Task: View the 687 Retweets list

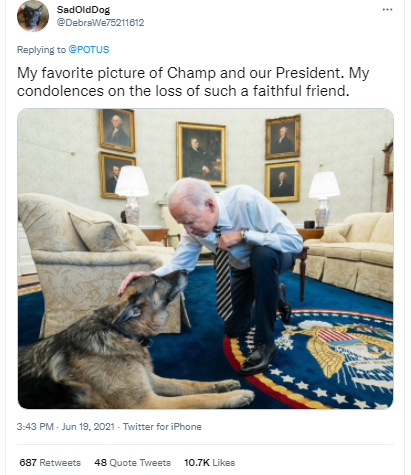Action: pos(50,462)
